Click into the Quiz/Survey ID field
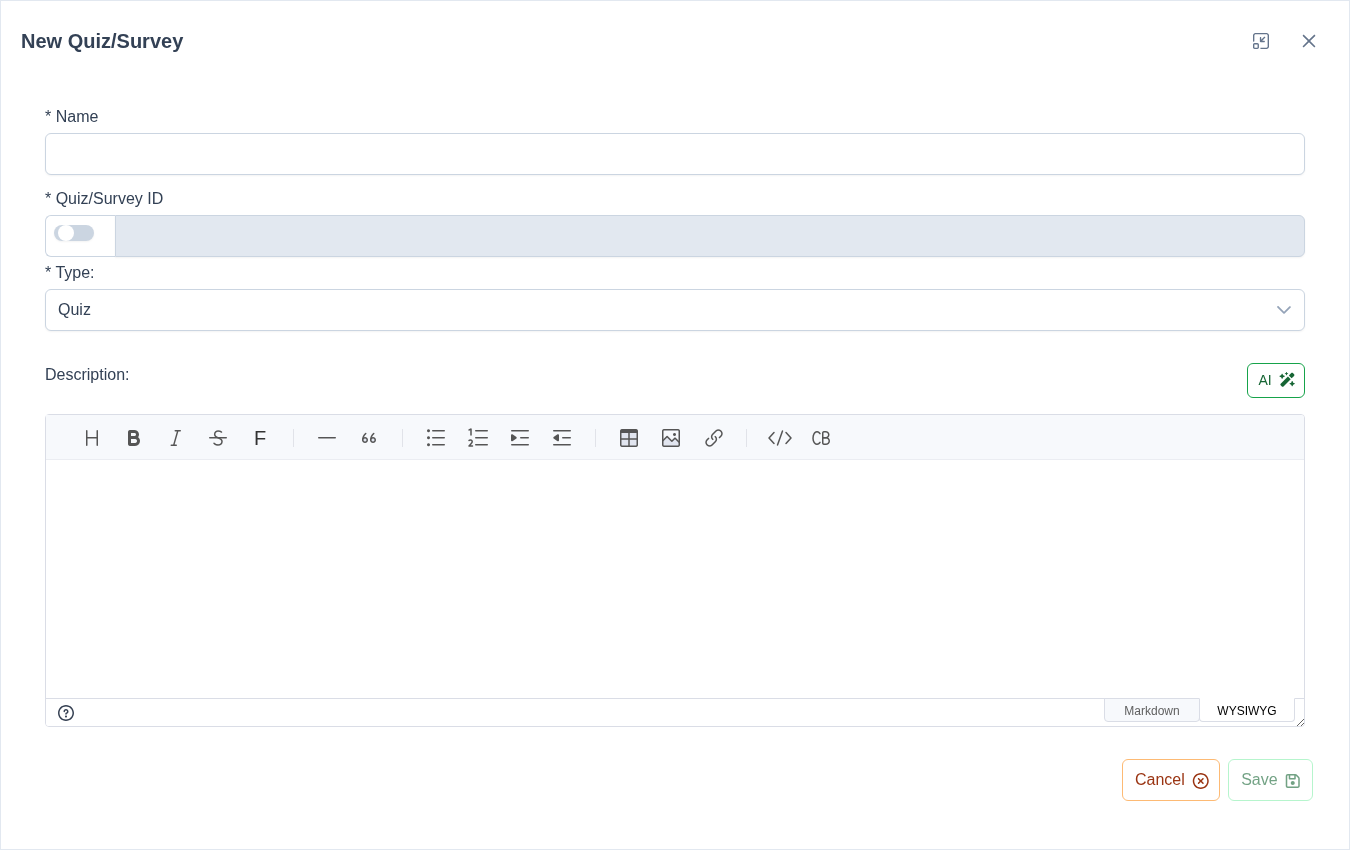Viewport: 1350px width, 850px height. click(x=710, y=236)
